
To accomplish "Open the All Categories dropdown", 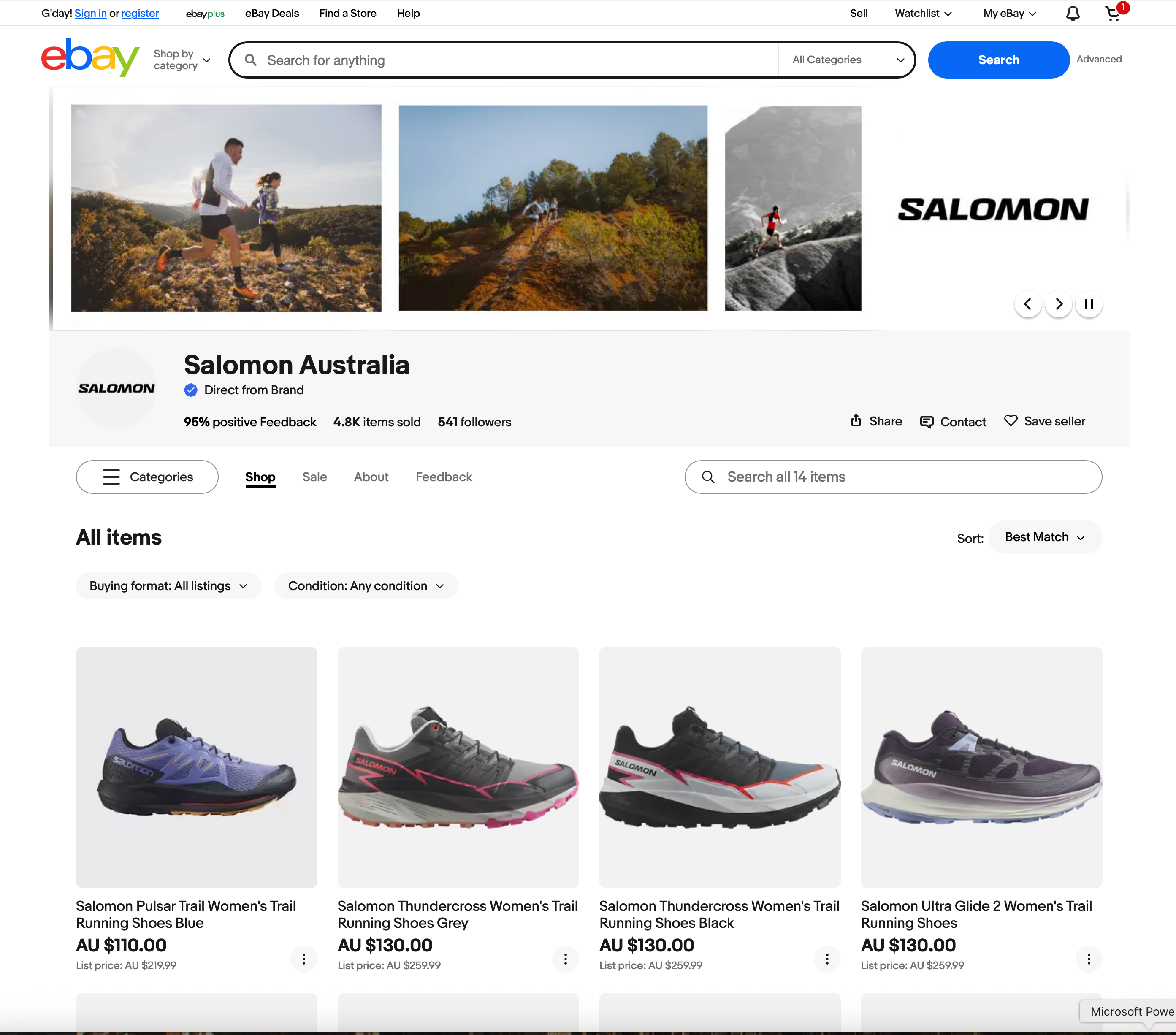I will point(847,59).
